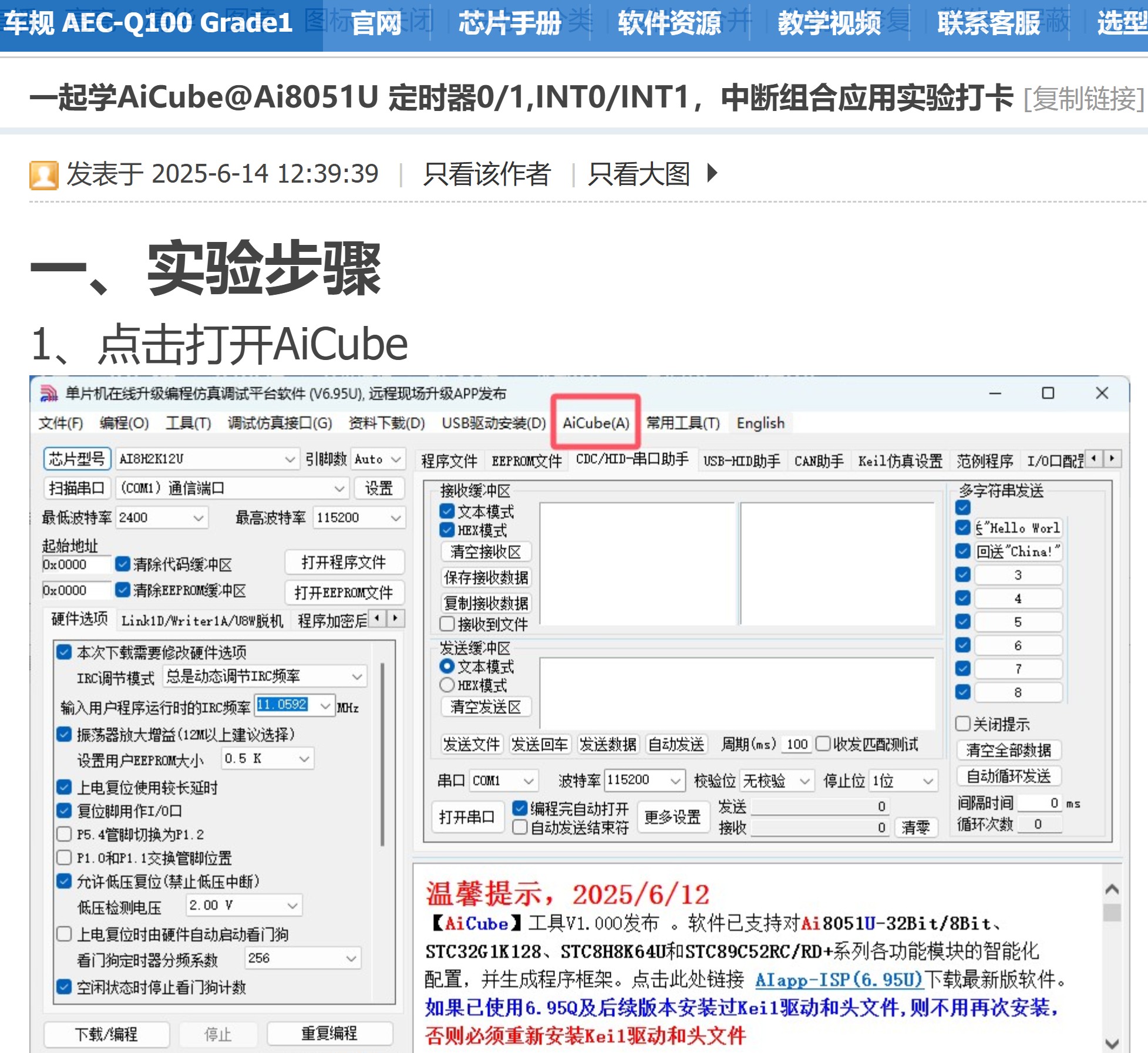Image resolution: width=1148 pixels, height=1053 pixels.
Task: Maximize the ISP software window
Action: pyautogui.click(x=1048, y=393)
